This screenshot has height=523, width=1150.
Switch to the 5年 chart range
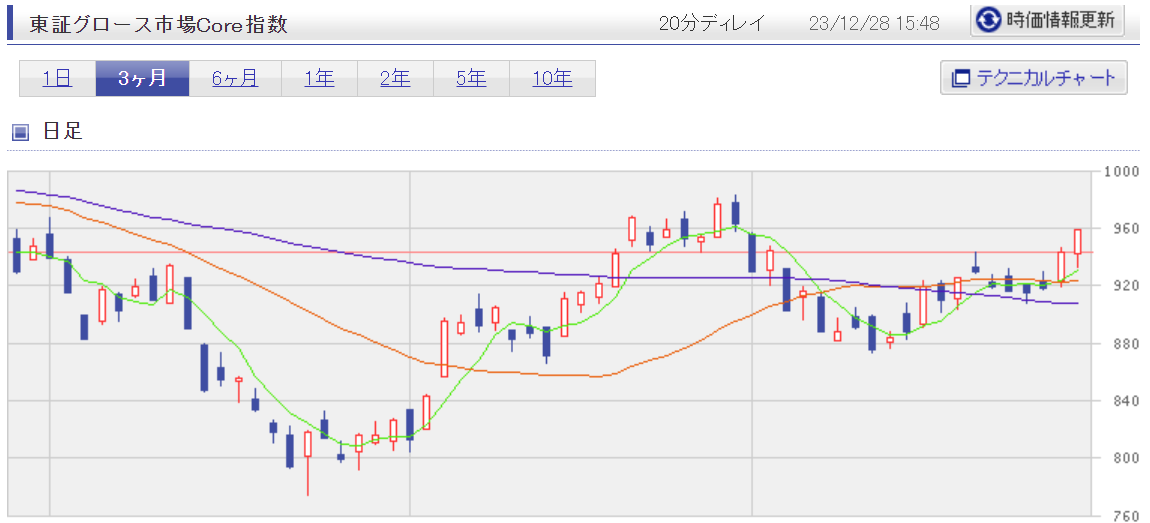coord(471,78)
